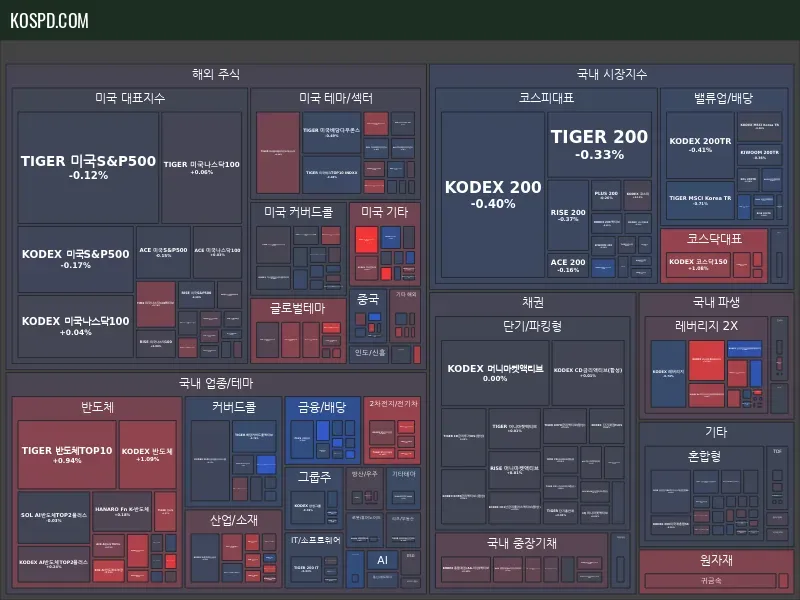Open the 국내 업종/테마 section header
The image size is (800, 600).
tap(216, 383)
